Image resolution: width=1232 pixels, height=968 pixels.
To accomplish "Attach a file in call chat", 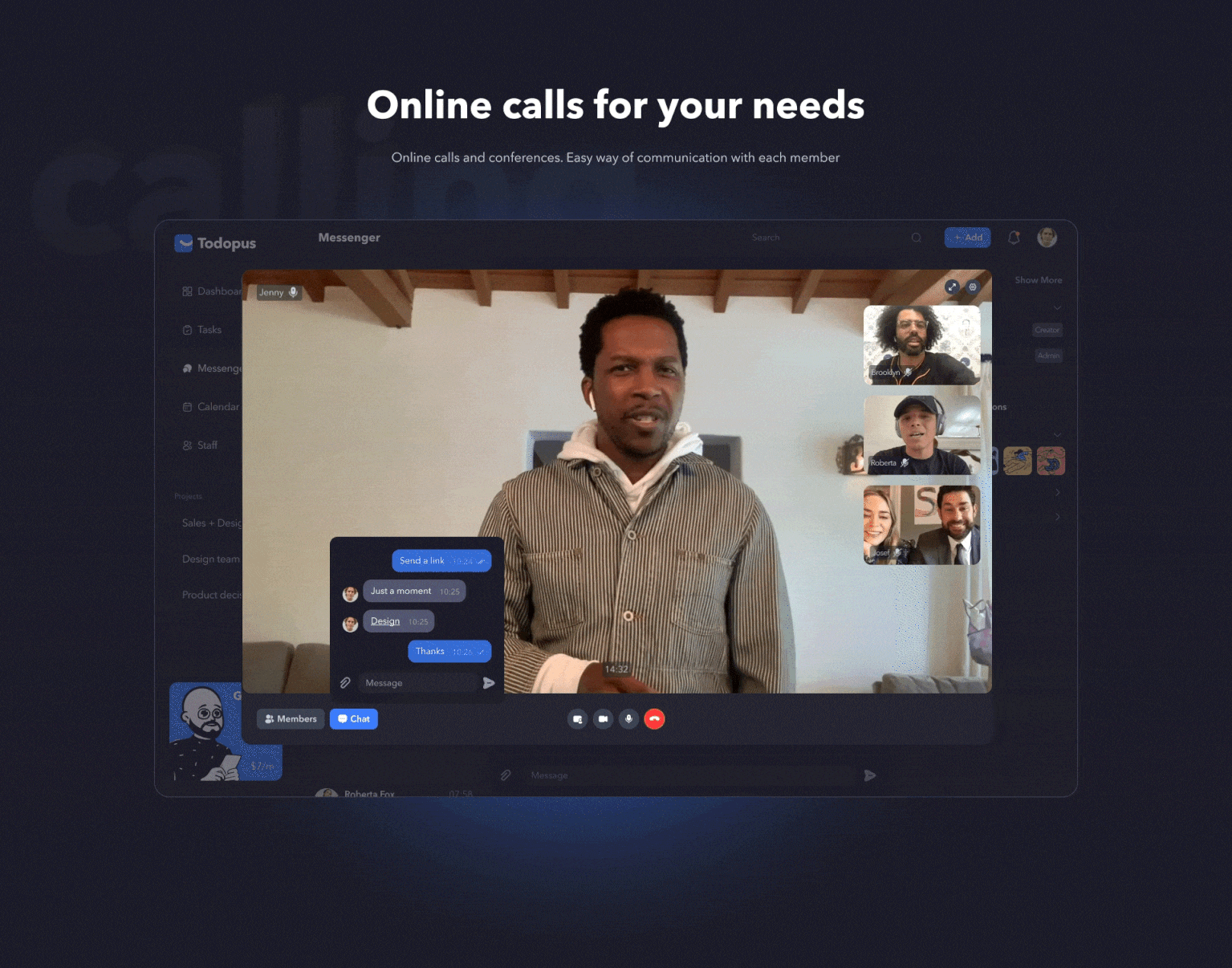I will point(345,683).
